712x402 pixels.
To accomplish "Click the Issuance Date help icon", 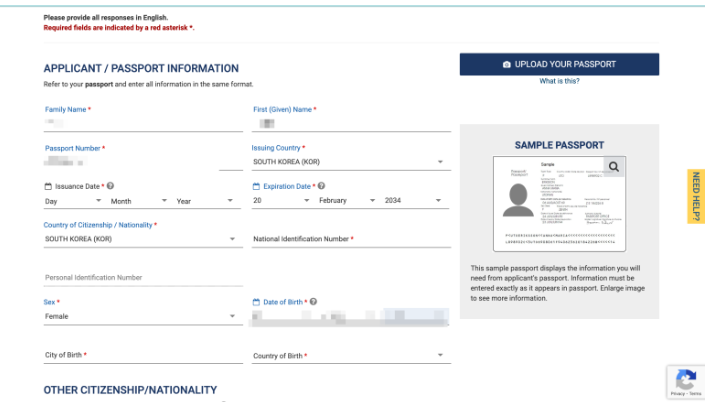I will (110, 186).
